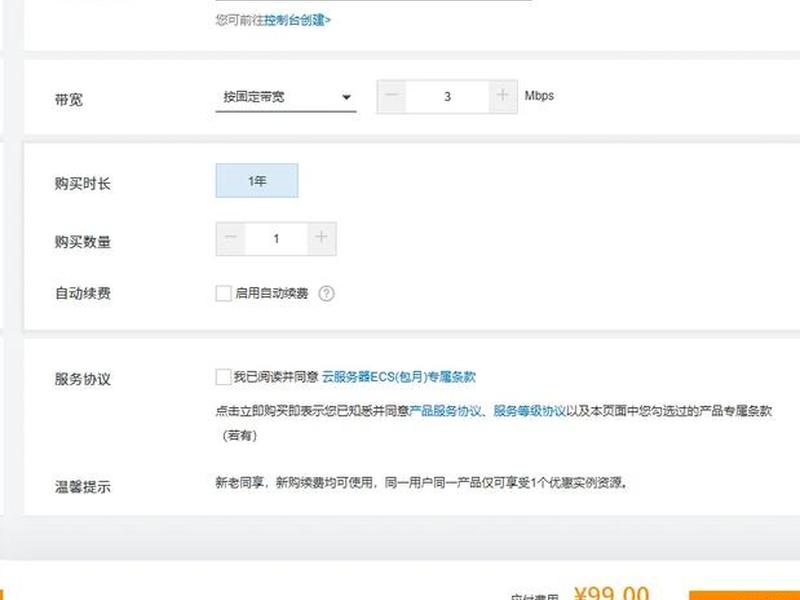800x600 pixels.
Task: Decrease bandwidth Mbps with minus button
Action: tap(392, 96)
